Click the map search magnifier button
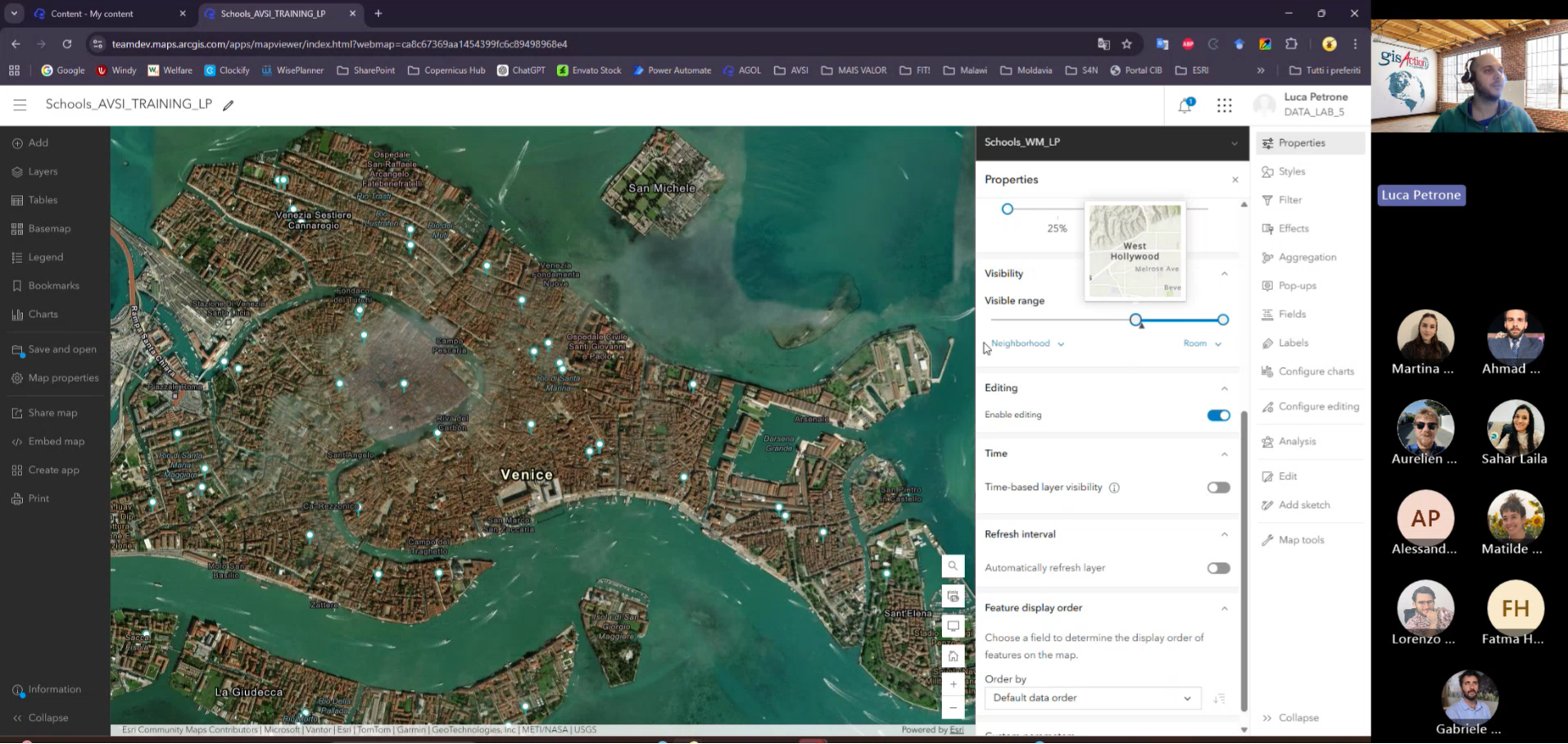 coord(953,566)
